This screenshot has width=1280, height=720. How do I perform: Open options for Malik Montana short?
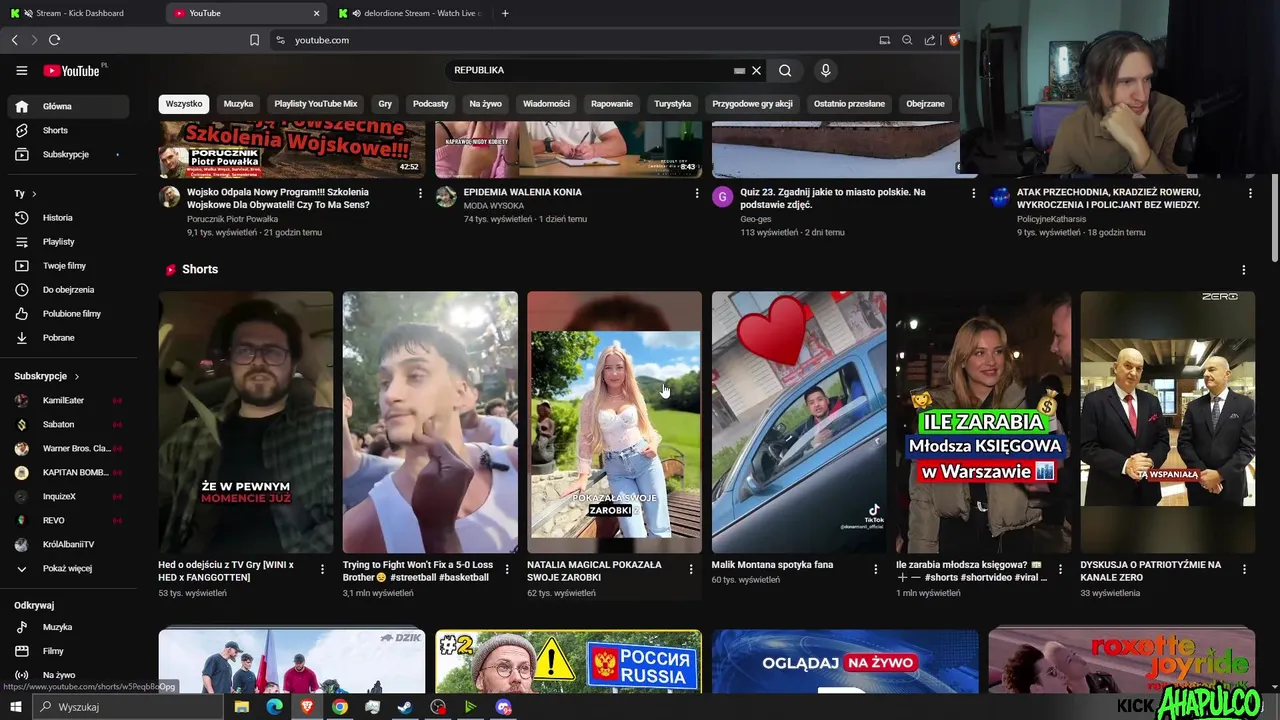pos(876,569)
